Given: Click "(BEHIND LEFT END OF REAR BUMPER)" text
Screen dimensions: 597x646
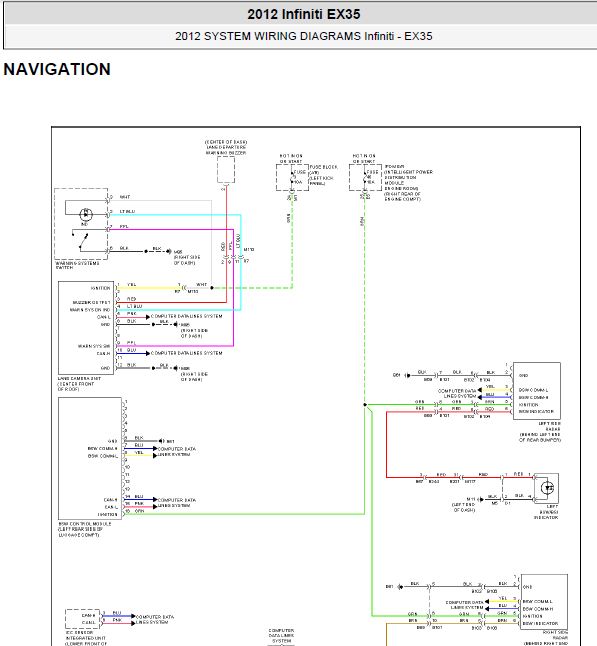Looking at the screenshot, I should 540,437.
